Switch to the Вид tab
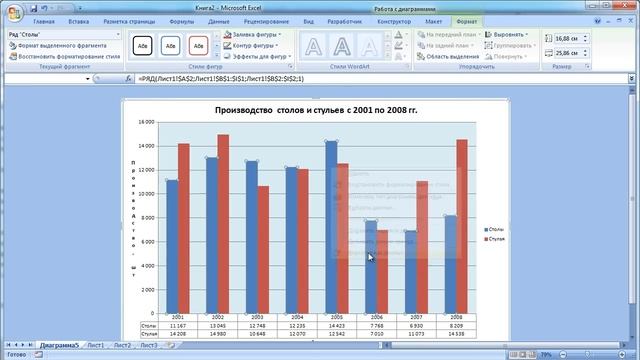 (x=309, y=22)
